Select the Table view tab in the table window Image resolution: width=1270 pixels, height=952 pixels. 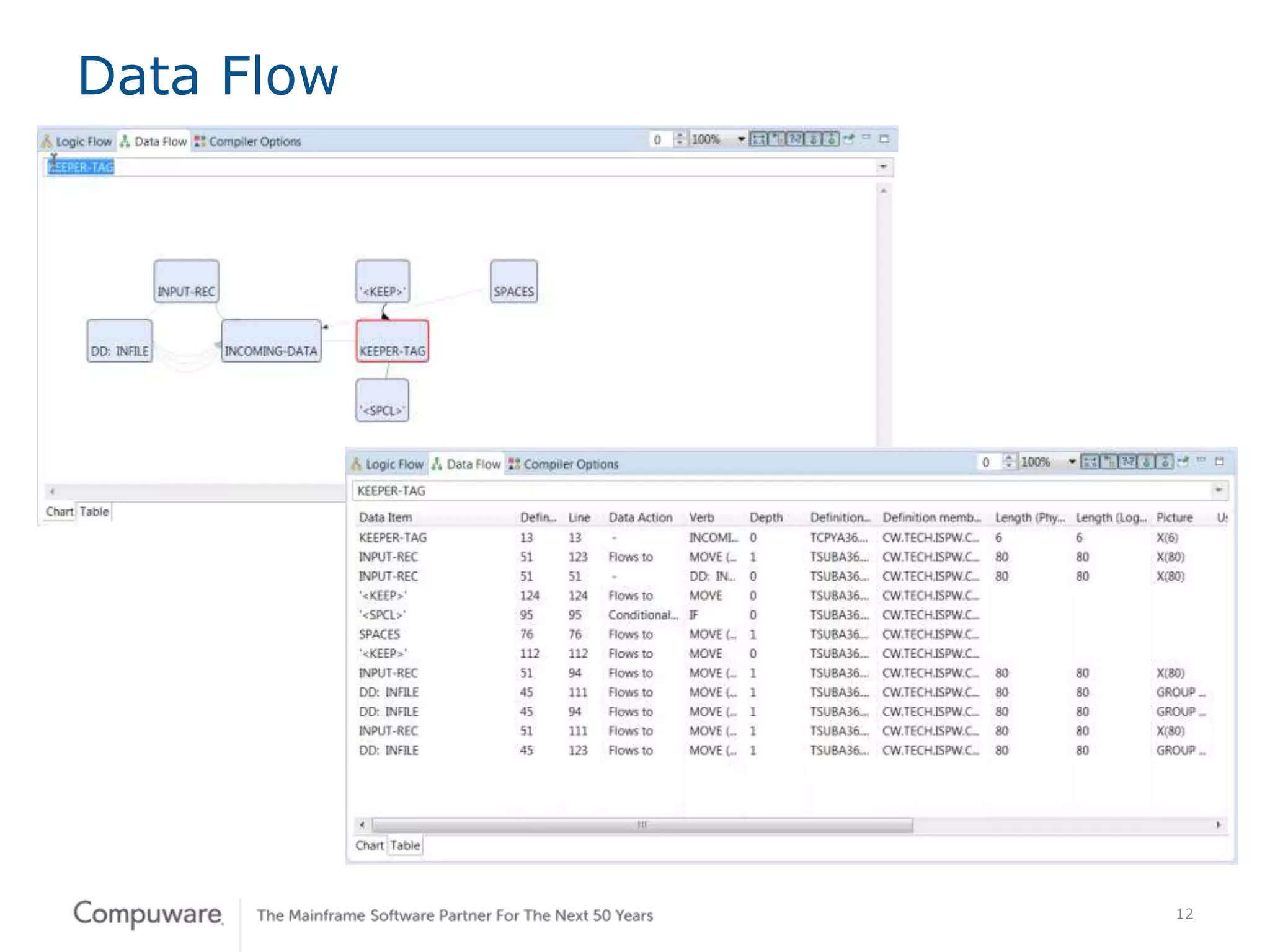coord(406,845)
